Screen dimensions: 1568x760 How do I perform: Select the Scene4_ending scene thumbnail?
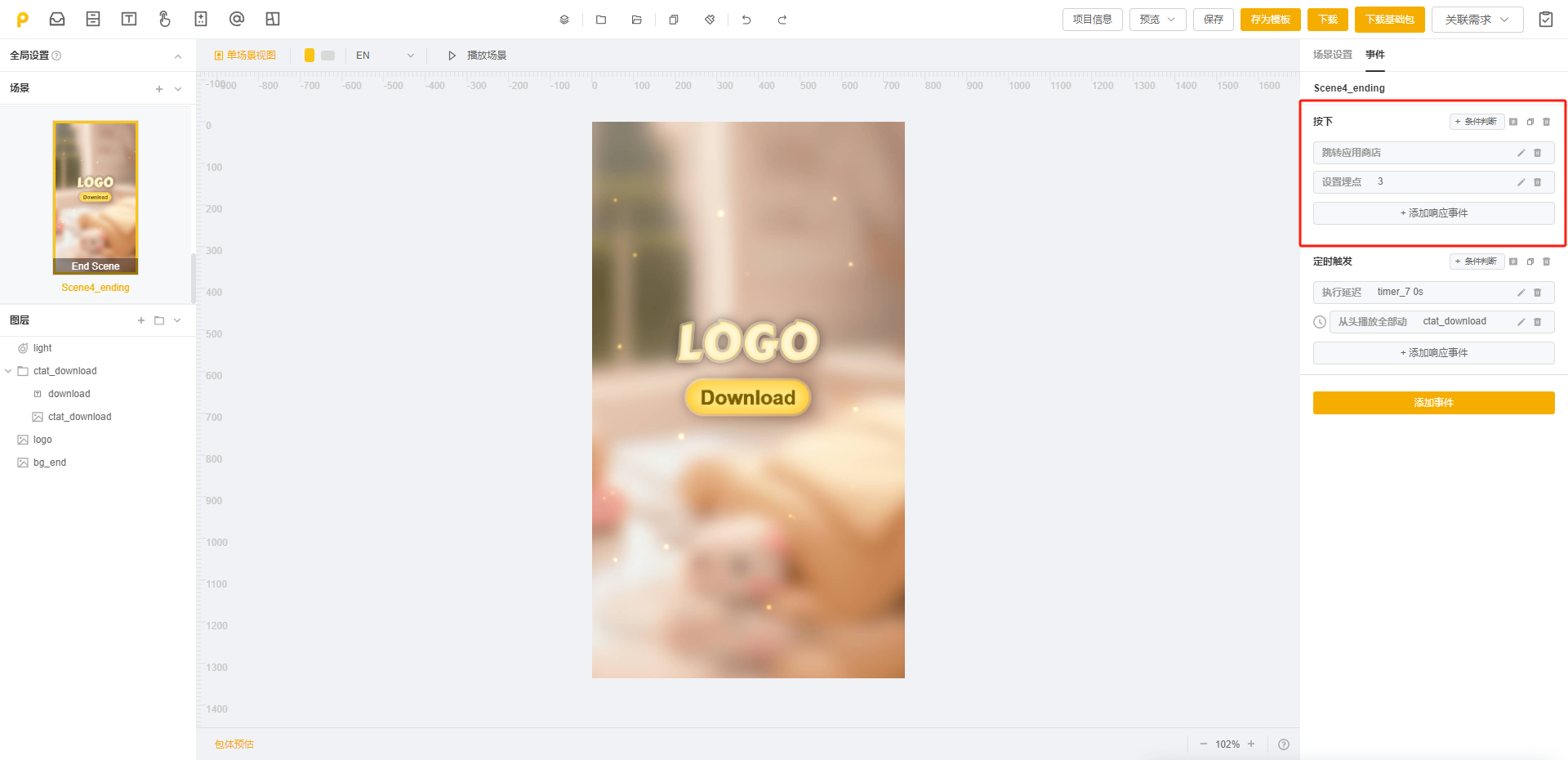point(96,197)
